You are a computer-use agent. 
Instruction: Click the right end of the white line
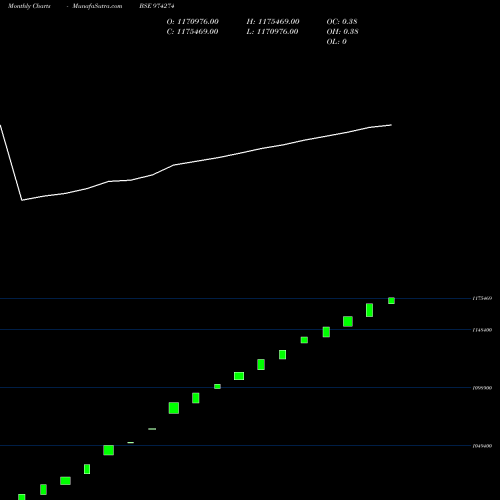[391, 125]
